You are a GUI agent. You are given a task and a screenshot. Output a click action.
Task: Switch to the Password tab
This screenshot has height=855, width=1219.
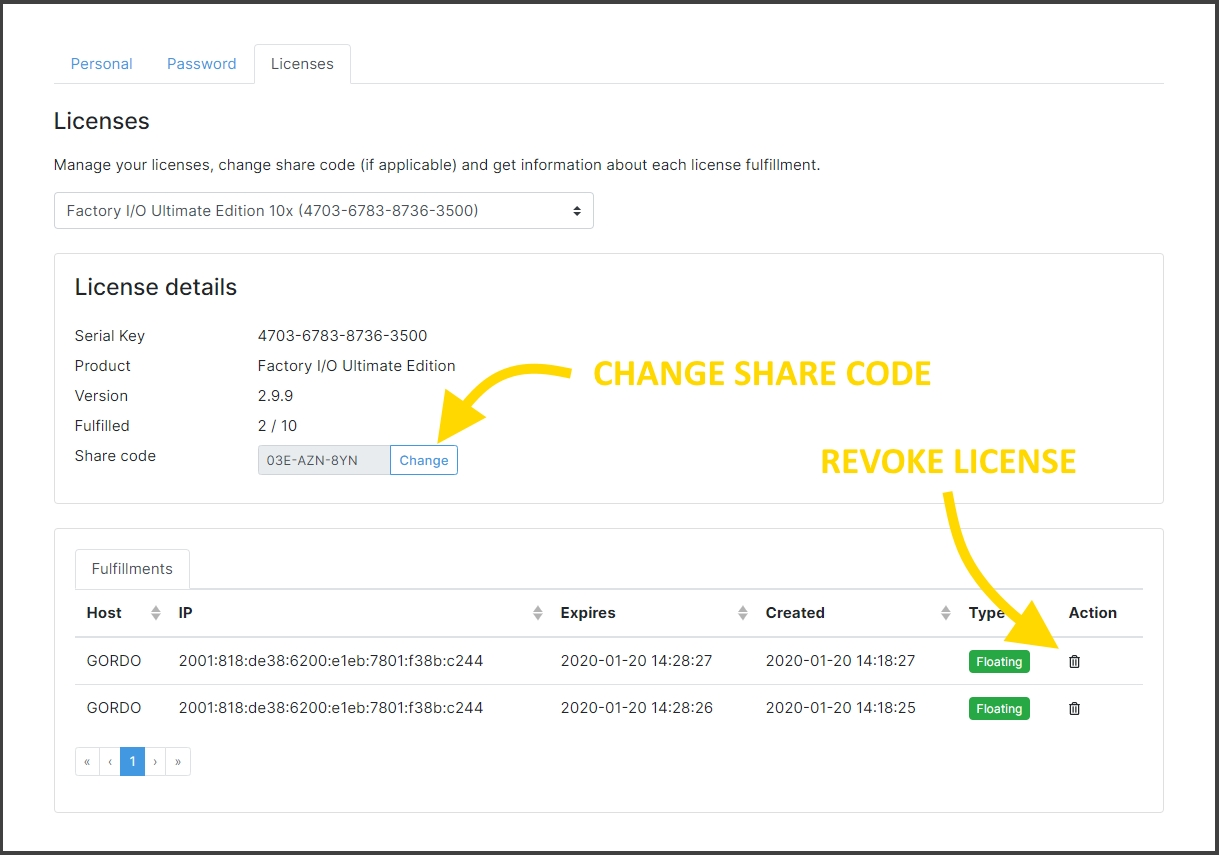[202, 64]
